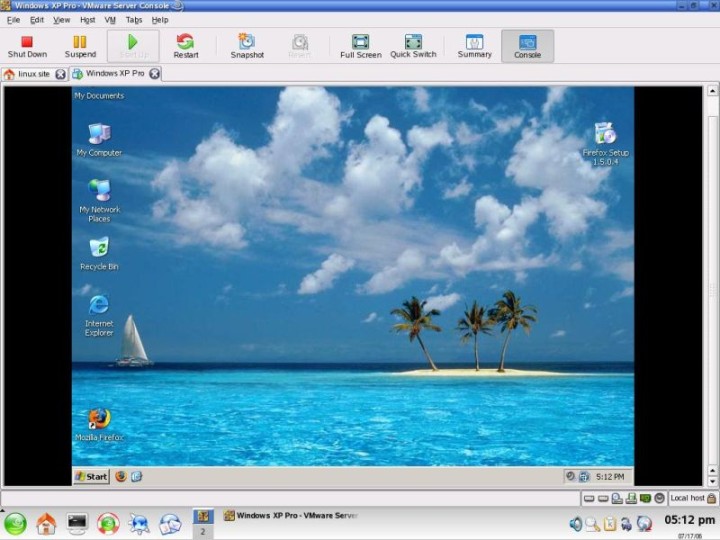Select the Firefox Setup 1.5.0.4 installer icon
The image size is (720, 540).
click(605, 144)
